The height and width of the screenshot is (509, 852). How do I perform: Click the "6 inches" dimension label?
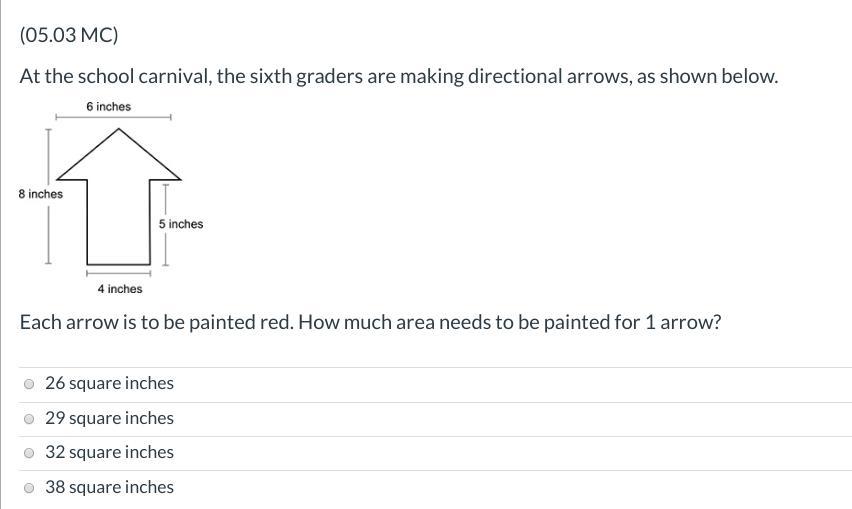pos(108,107)
